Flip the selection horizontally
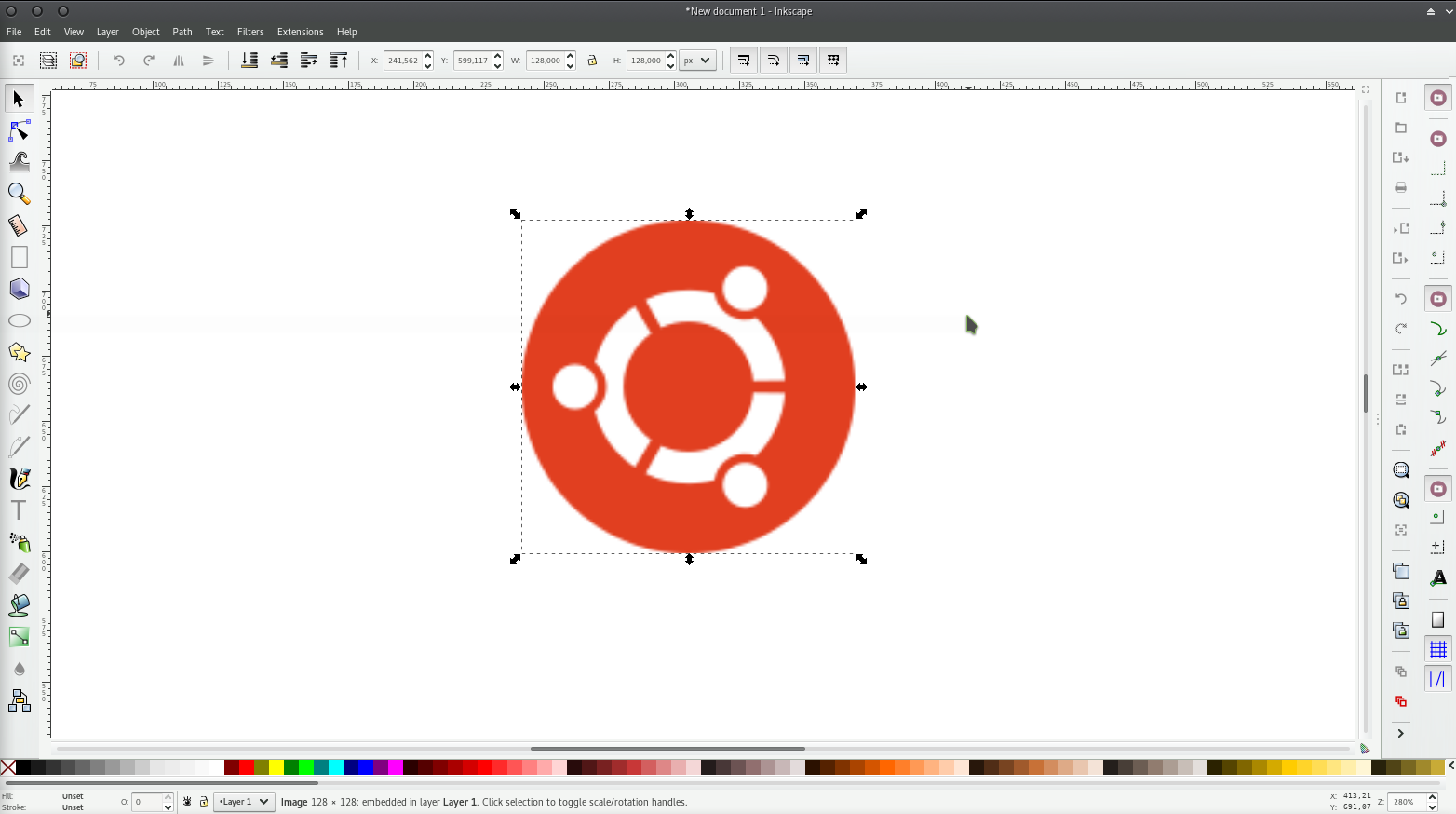 click(179, 61)
